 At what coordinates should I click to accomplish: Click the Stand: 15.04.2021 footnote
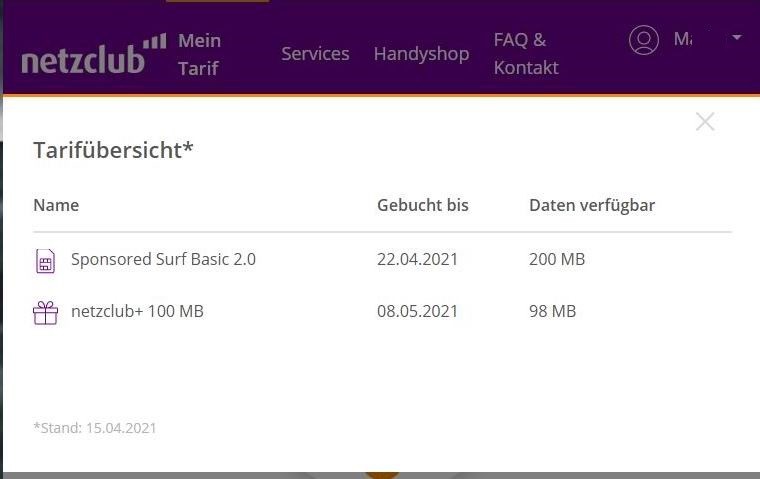point(95,428)
